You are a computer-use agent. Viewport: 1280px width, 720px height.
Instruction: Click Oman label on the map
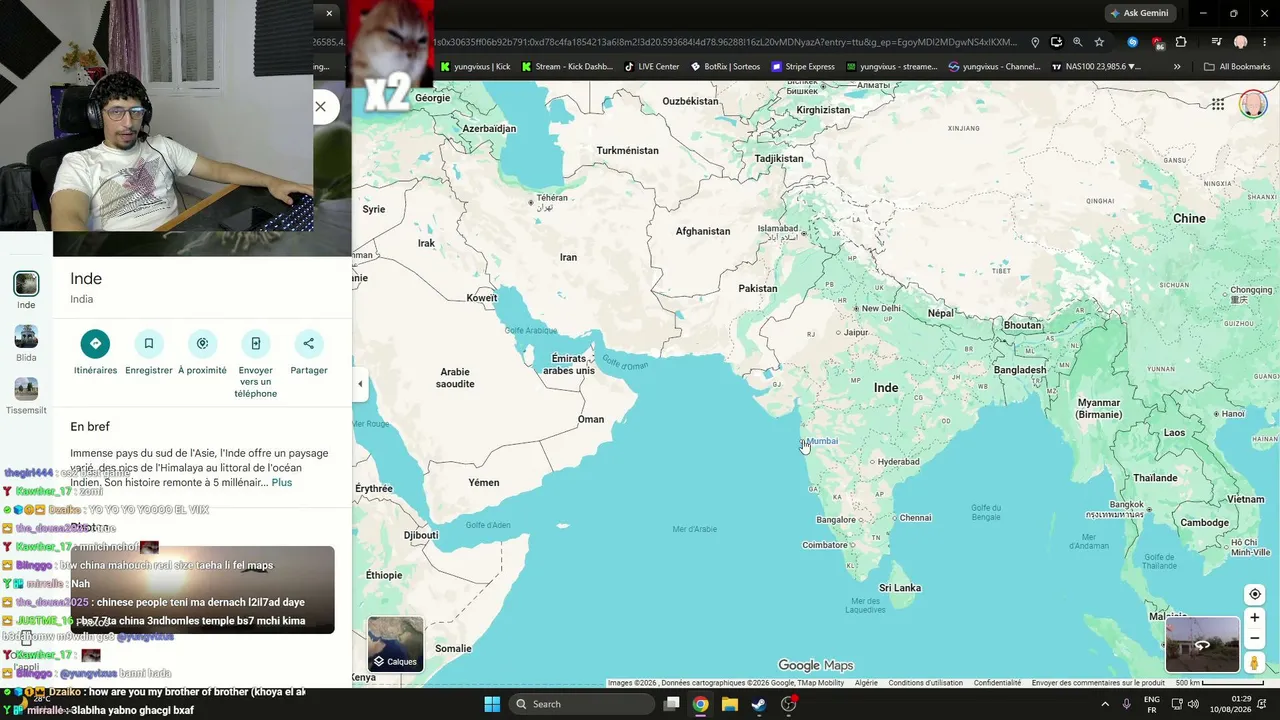point(591,419)
